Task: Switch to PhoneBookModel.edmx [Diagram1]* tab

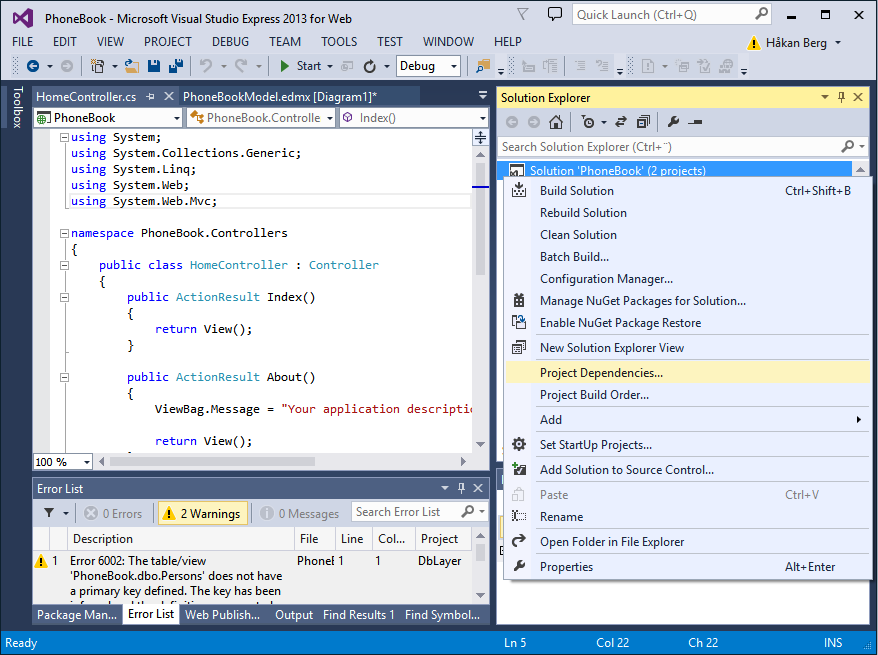Action: coord(280,97)
